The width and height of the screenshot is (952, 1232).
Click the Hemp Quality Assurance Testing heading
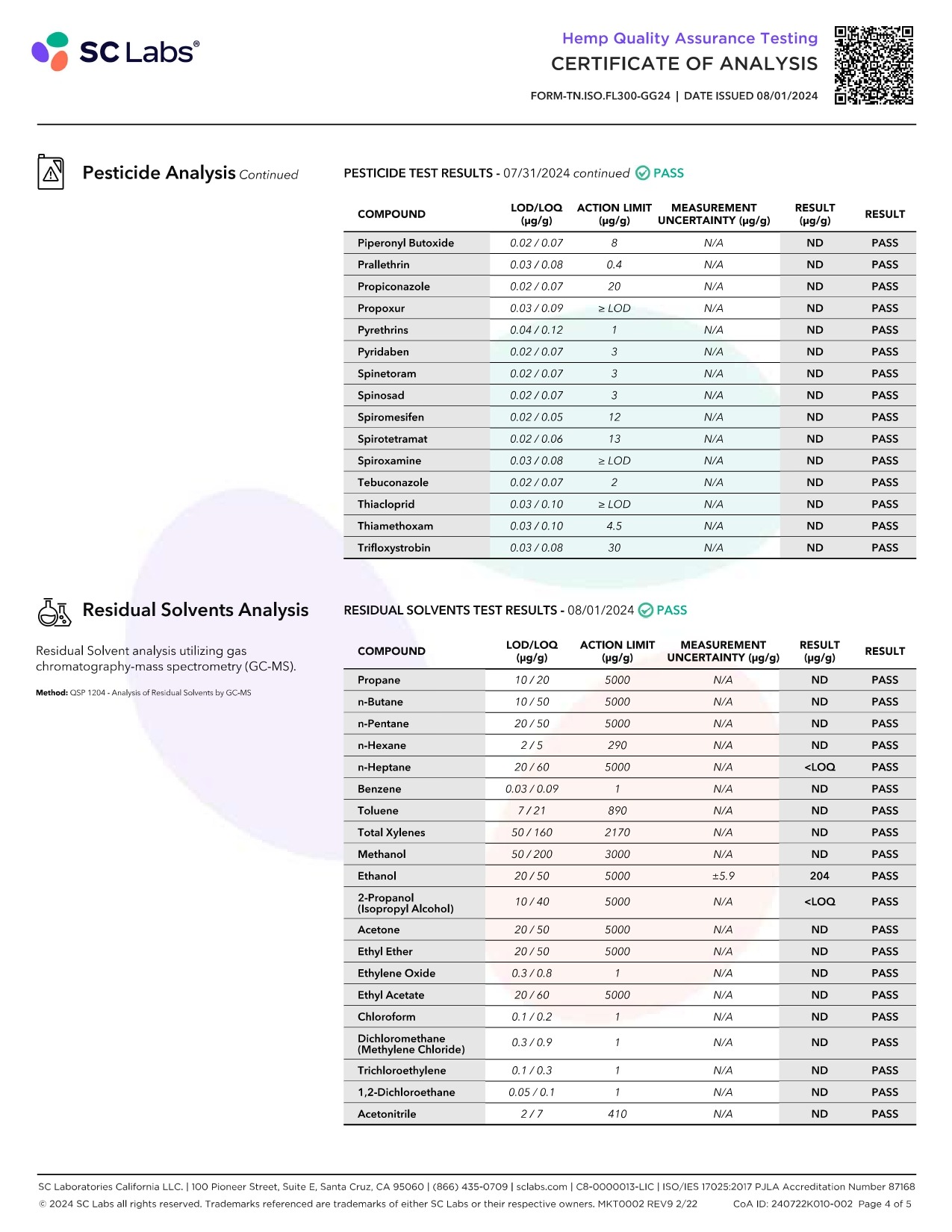[x=690, y=38]
